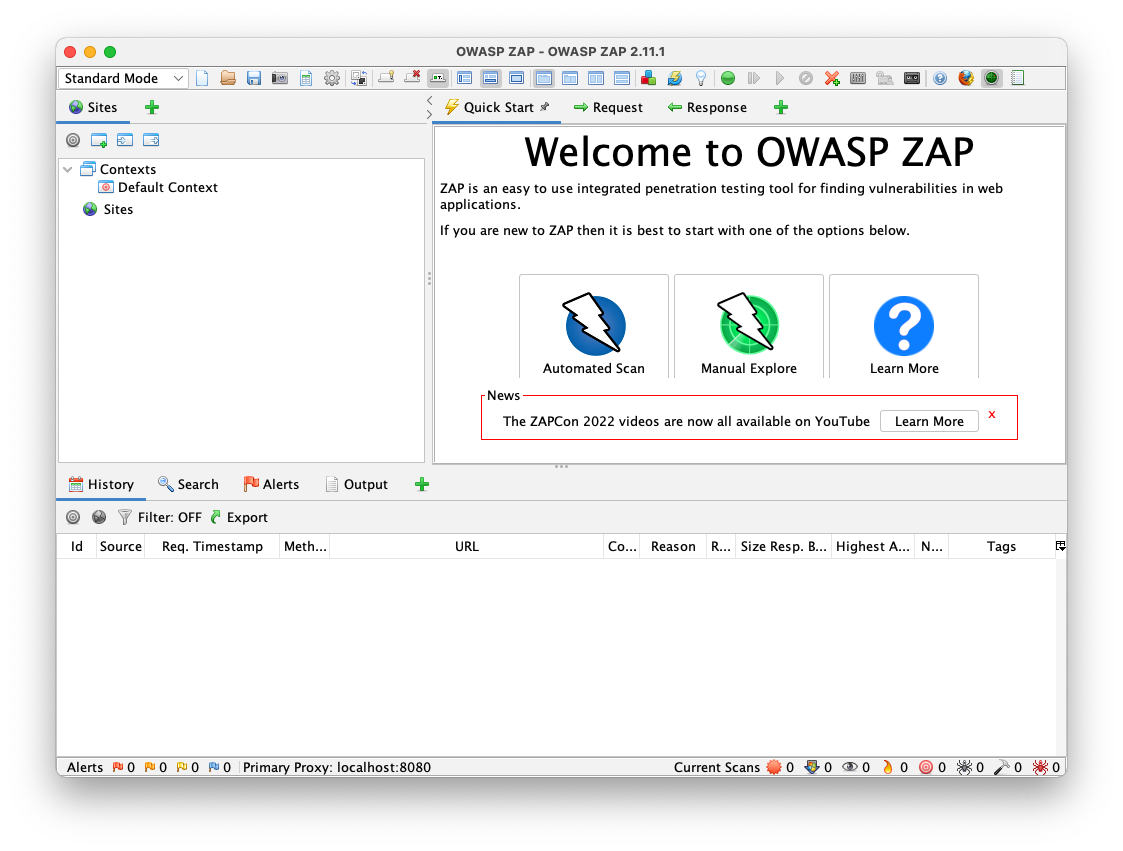This screenshot has height=851, width=1123.
Task: Check for updates via lightning globe icon
Action: coord(675,78)
